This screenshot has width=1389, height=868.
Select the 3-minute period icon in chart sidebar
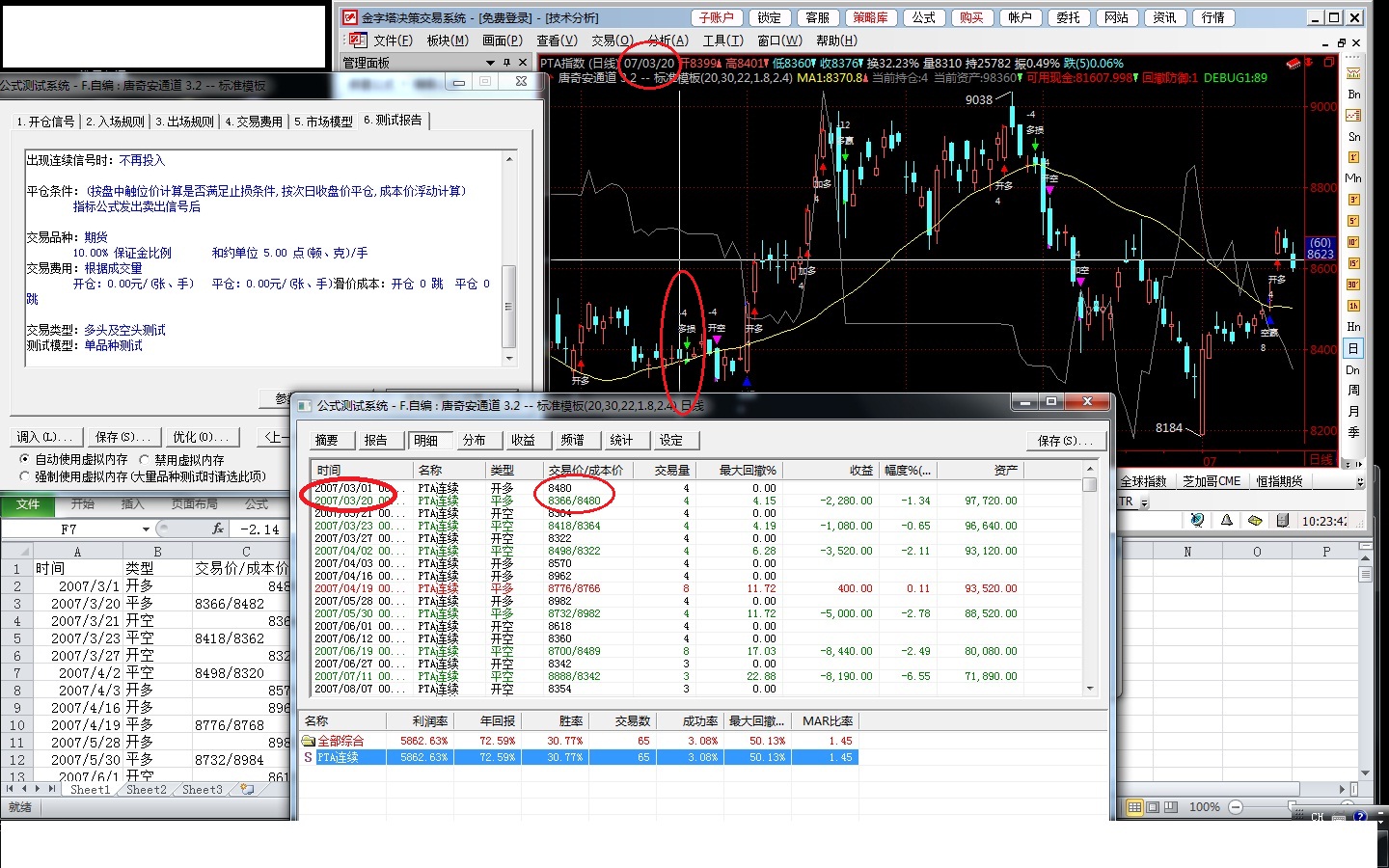(1353, 200)
